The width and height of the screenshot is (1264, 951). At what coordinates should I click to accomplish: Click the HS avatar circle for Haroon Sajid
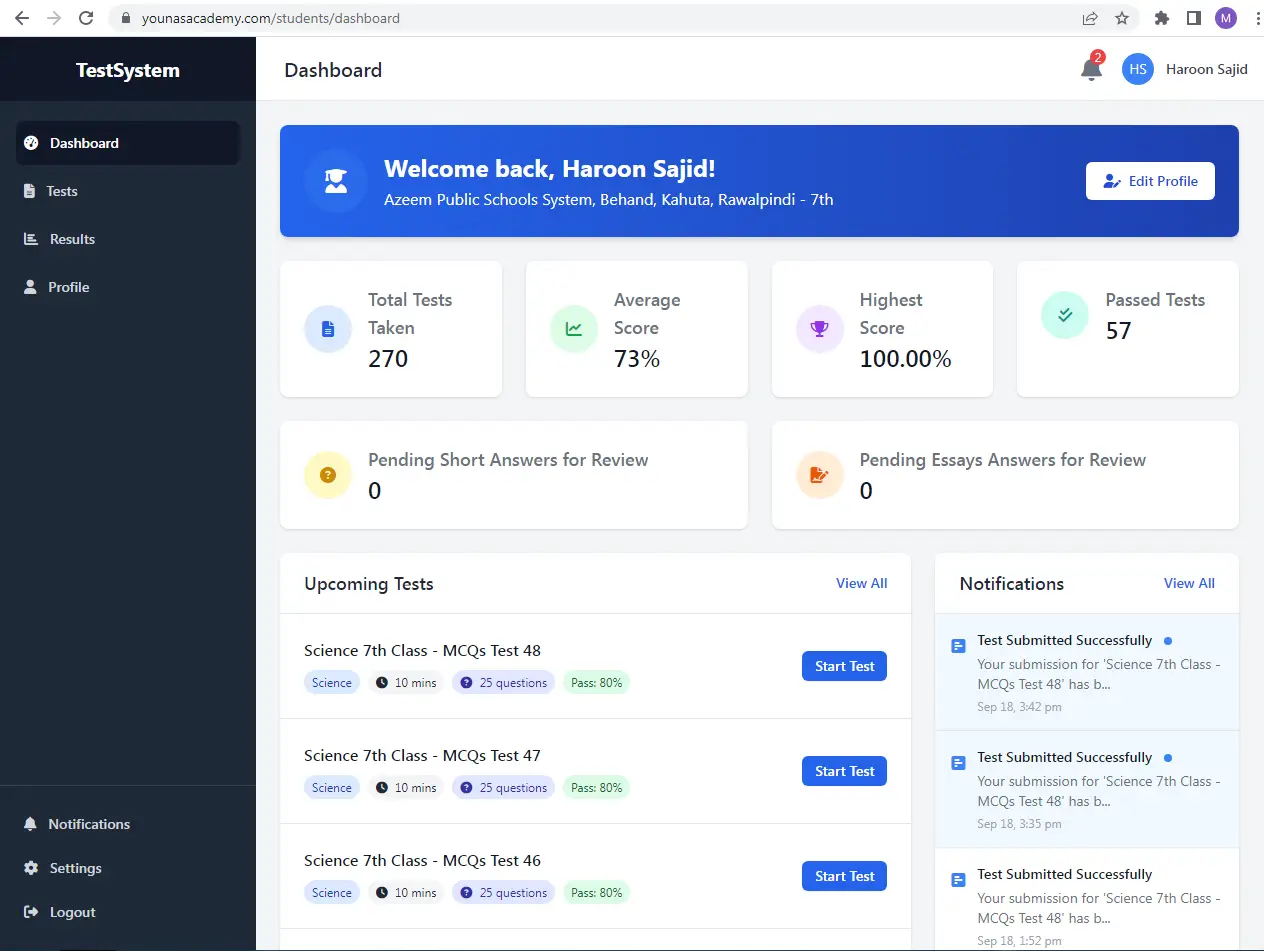1137,69
